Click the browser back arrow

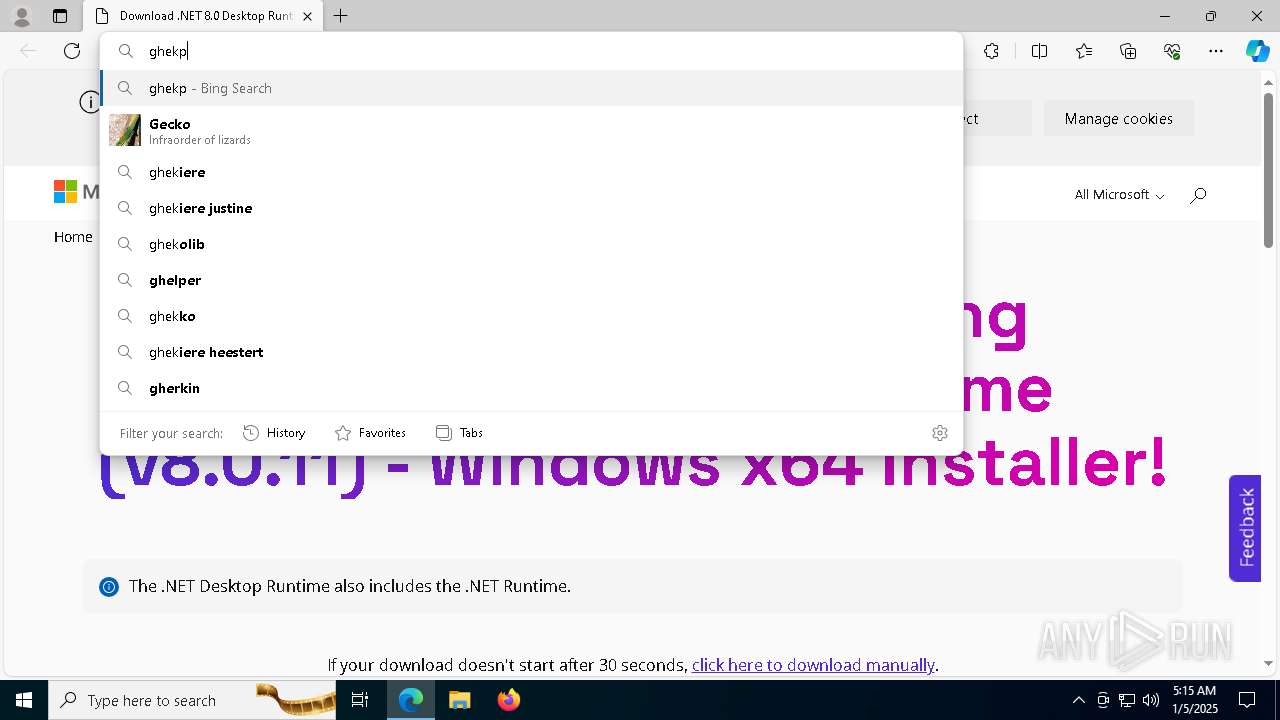click(28, 51)
